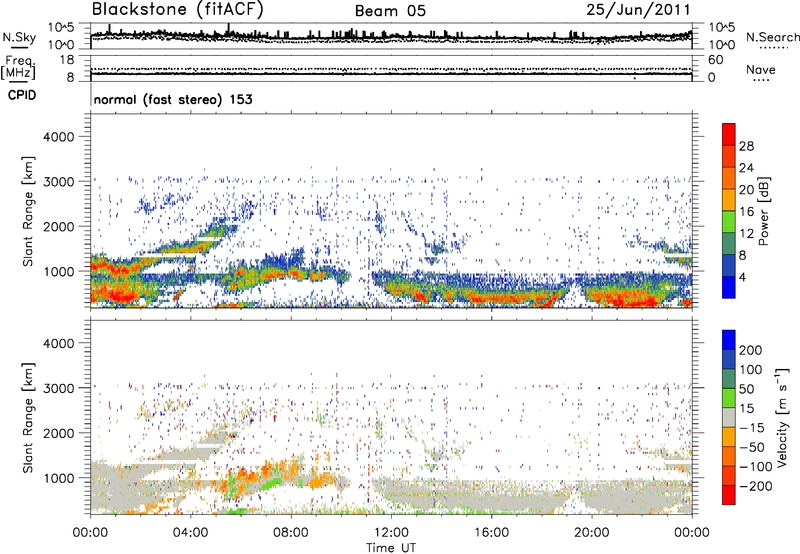Click 'Slant Range [km]' label of velocity panel
800x554 pixels.
[x=28, y=417]
